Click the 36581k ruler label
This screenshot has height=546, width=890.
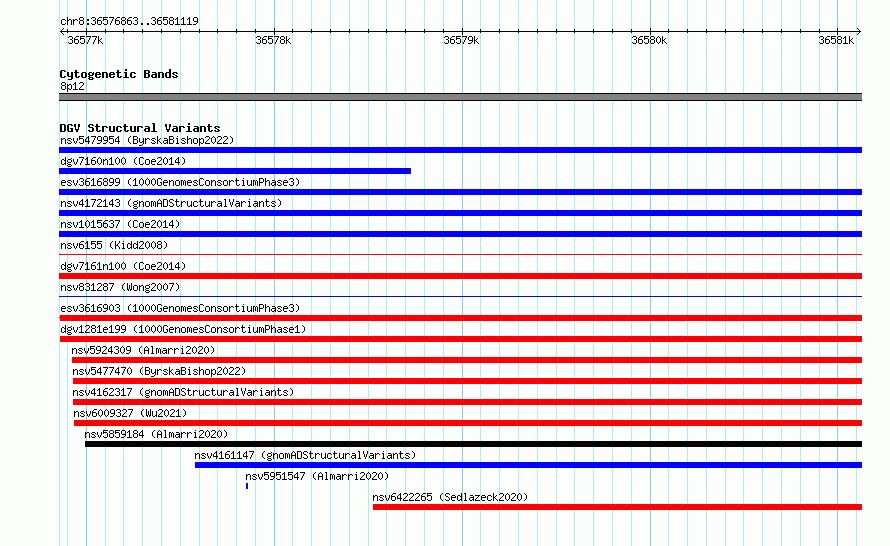pos(836,40)
